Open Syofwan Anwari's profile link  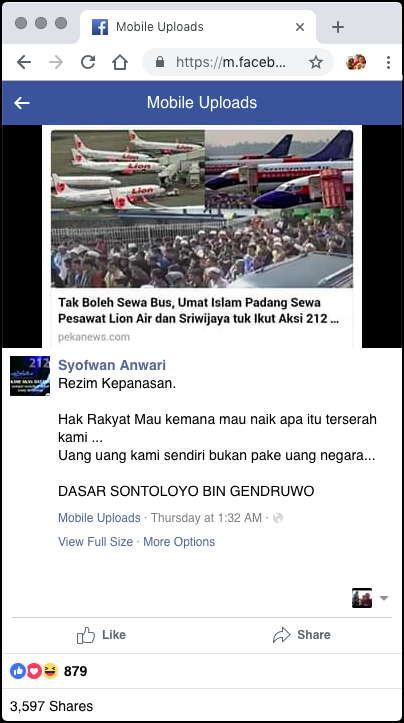click(112, 365)
